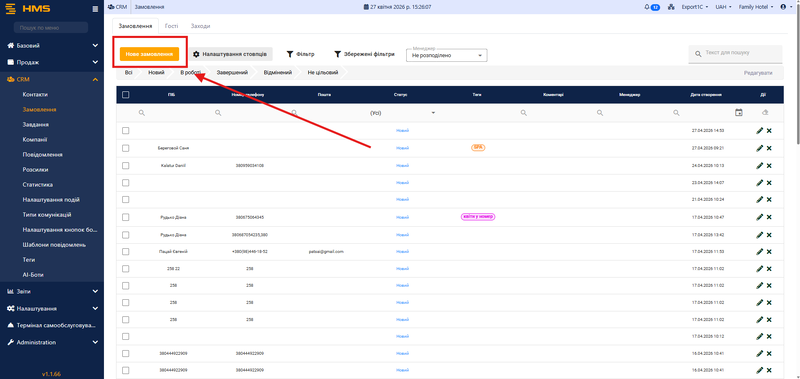Edit the order dated 27.04.2026 14:53
The width and height of the screenshot is (800, 379).
[759, 131]
